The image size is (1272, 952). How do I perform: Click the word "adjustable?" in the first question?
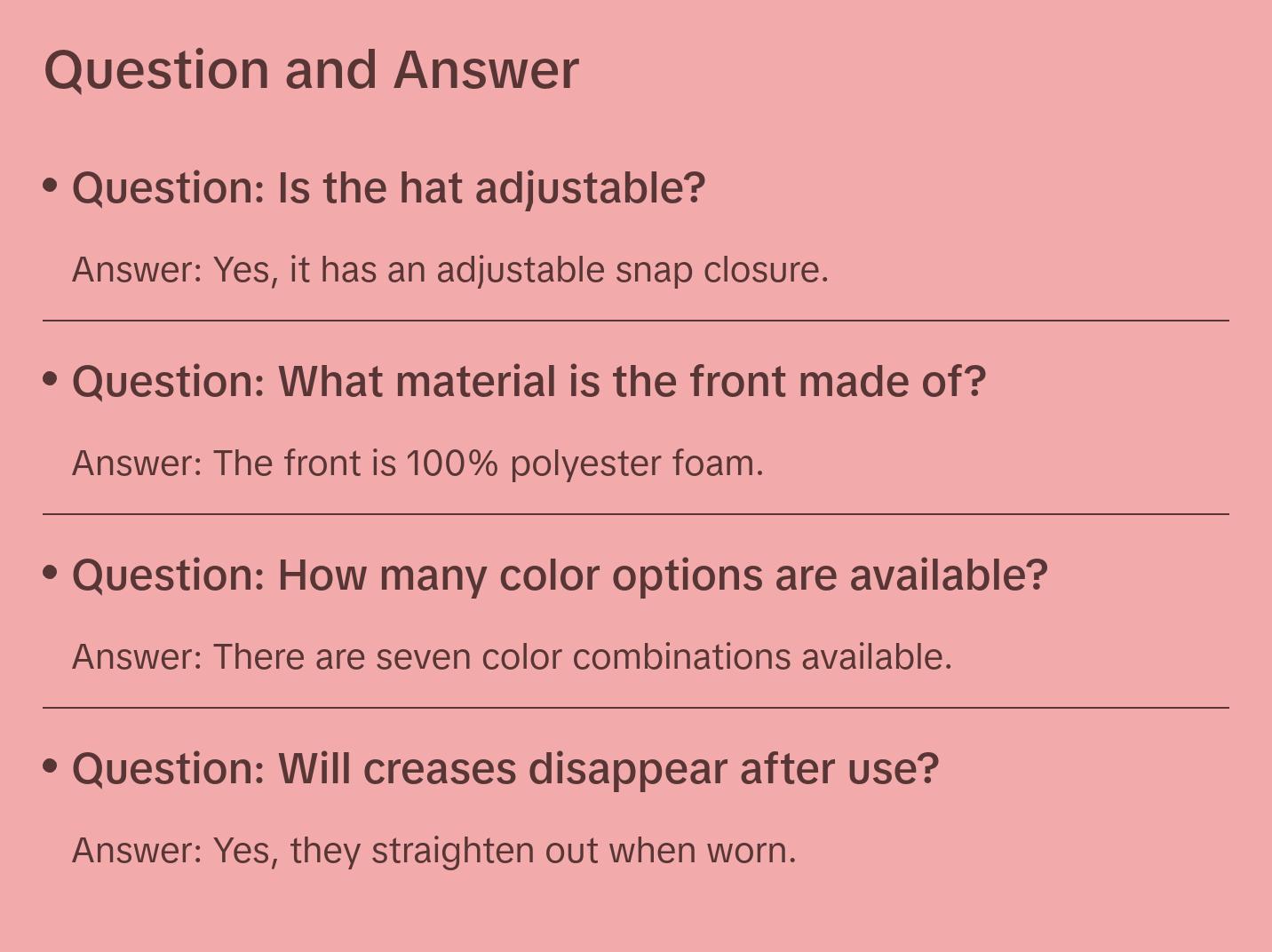coord(590,188)
